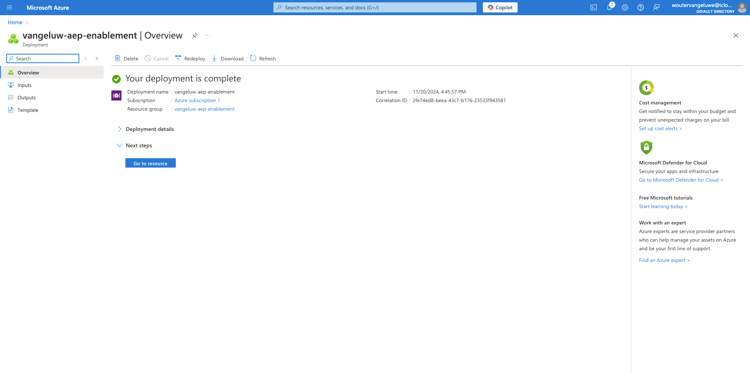Open the feedback icon in header
The width and height of the screenshot is (750, 373).
(656, 7)
